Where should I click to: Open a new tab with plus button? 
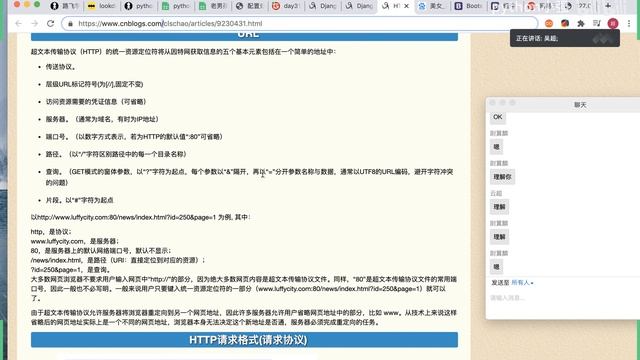(608, 6)
